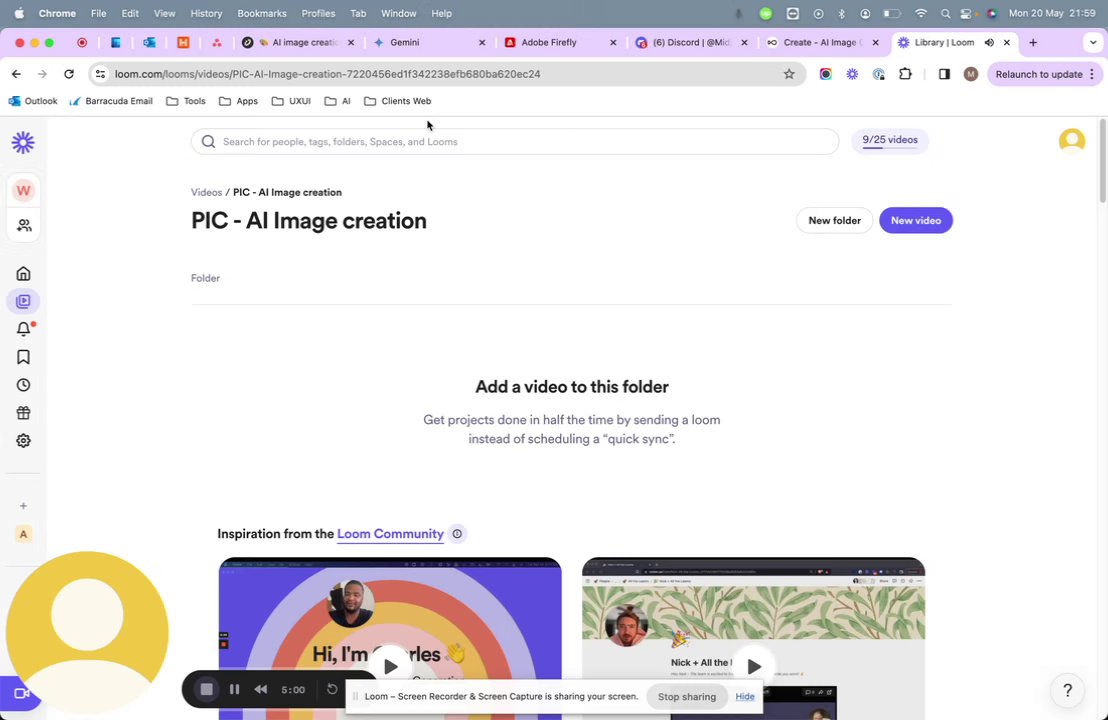This screenshot has height=720, width=1108.
Task: Open the Bookmarks menu
Action: pos(261,13)
